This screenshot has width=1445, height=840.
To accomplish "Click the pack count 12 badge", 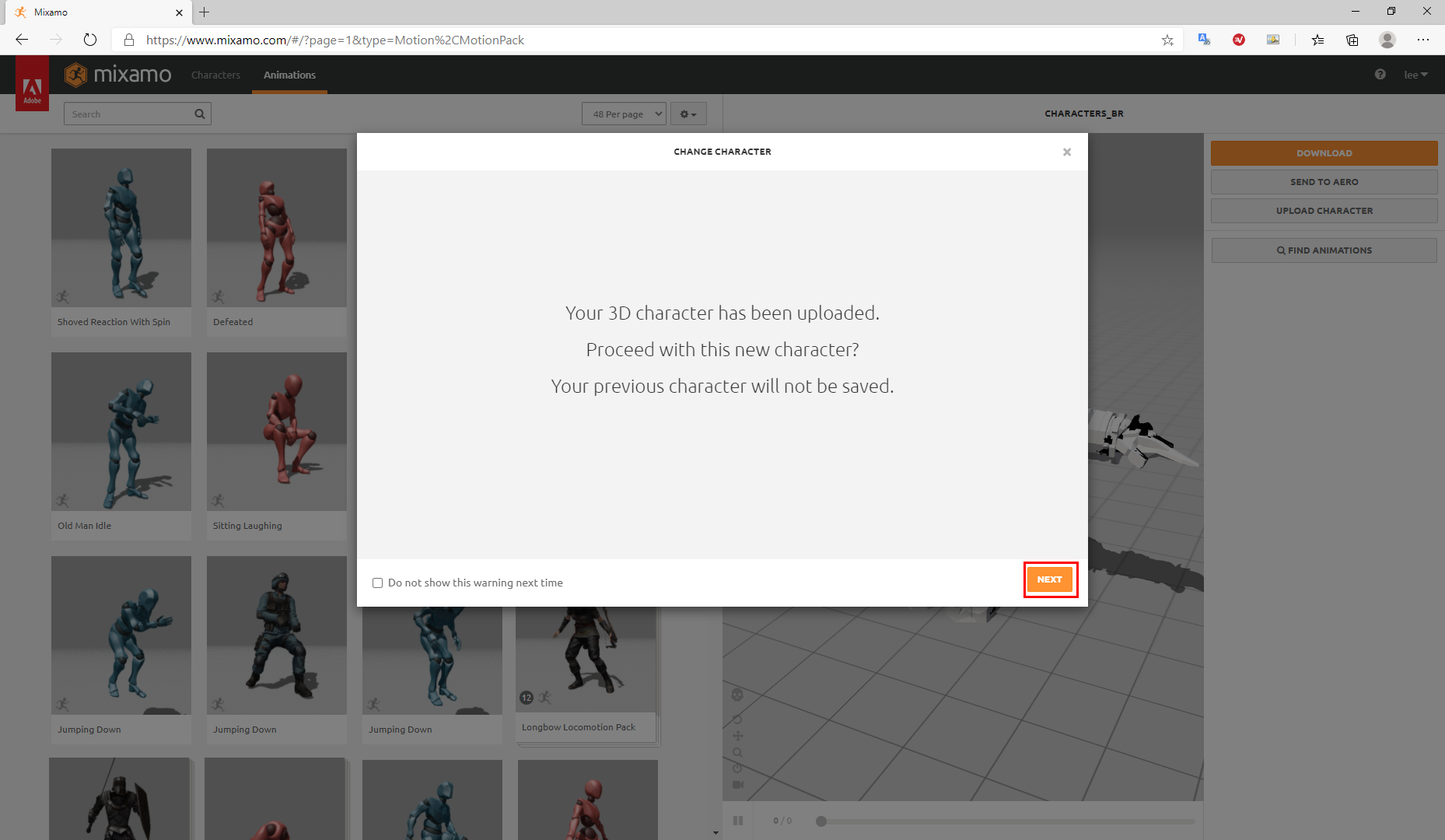I will tap(527, 698).
